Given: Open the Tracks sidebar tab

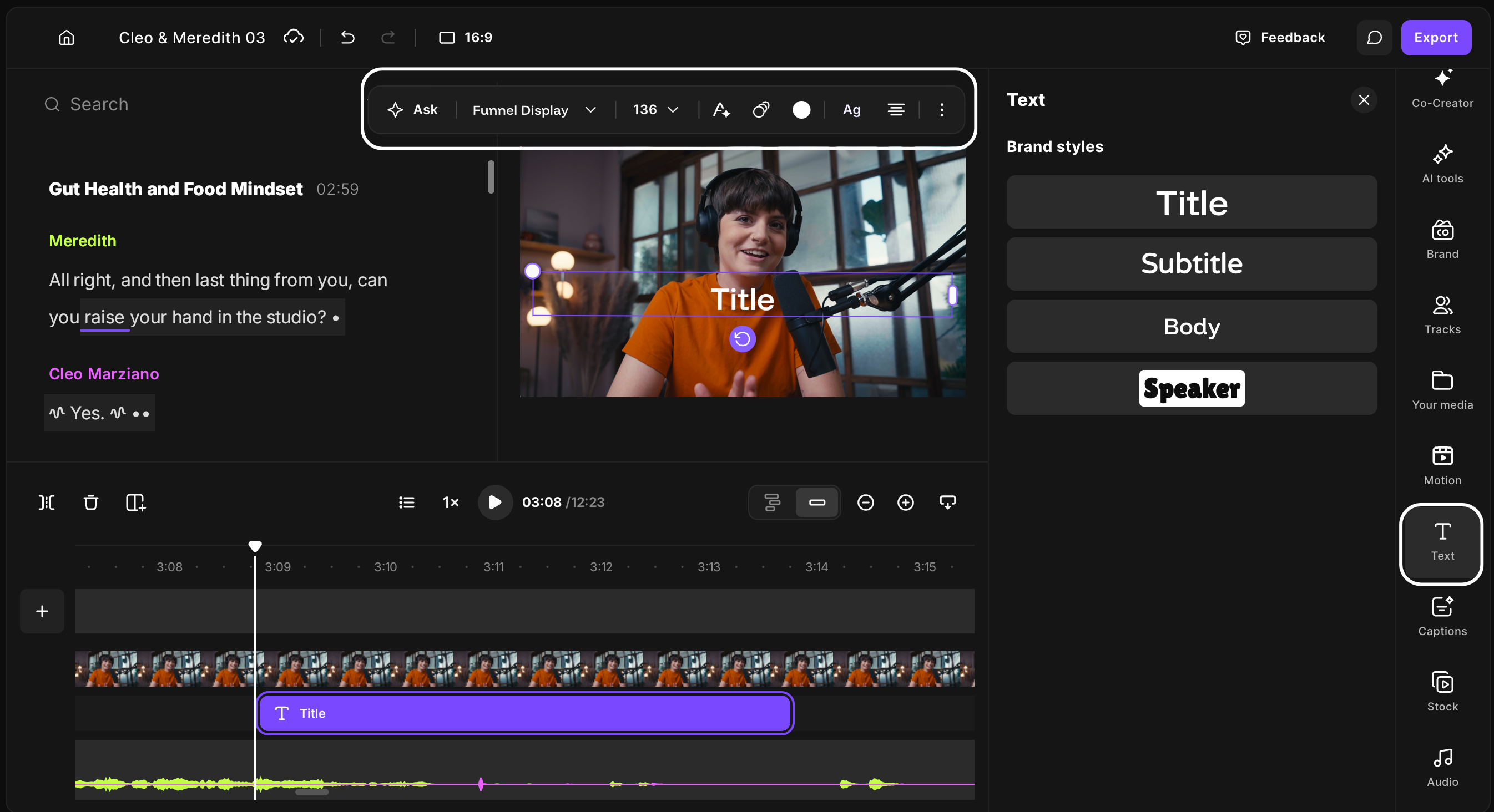Looking at the screenshot, I should coord(1442,314).
